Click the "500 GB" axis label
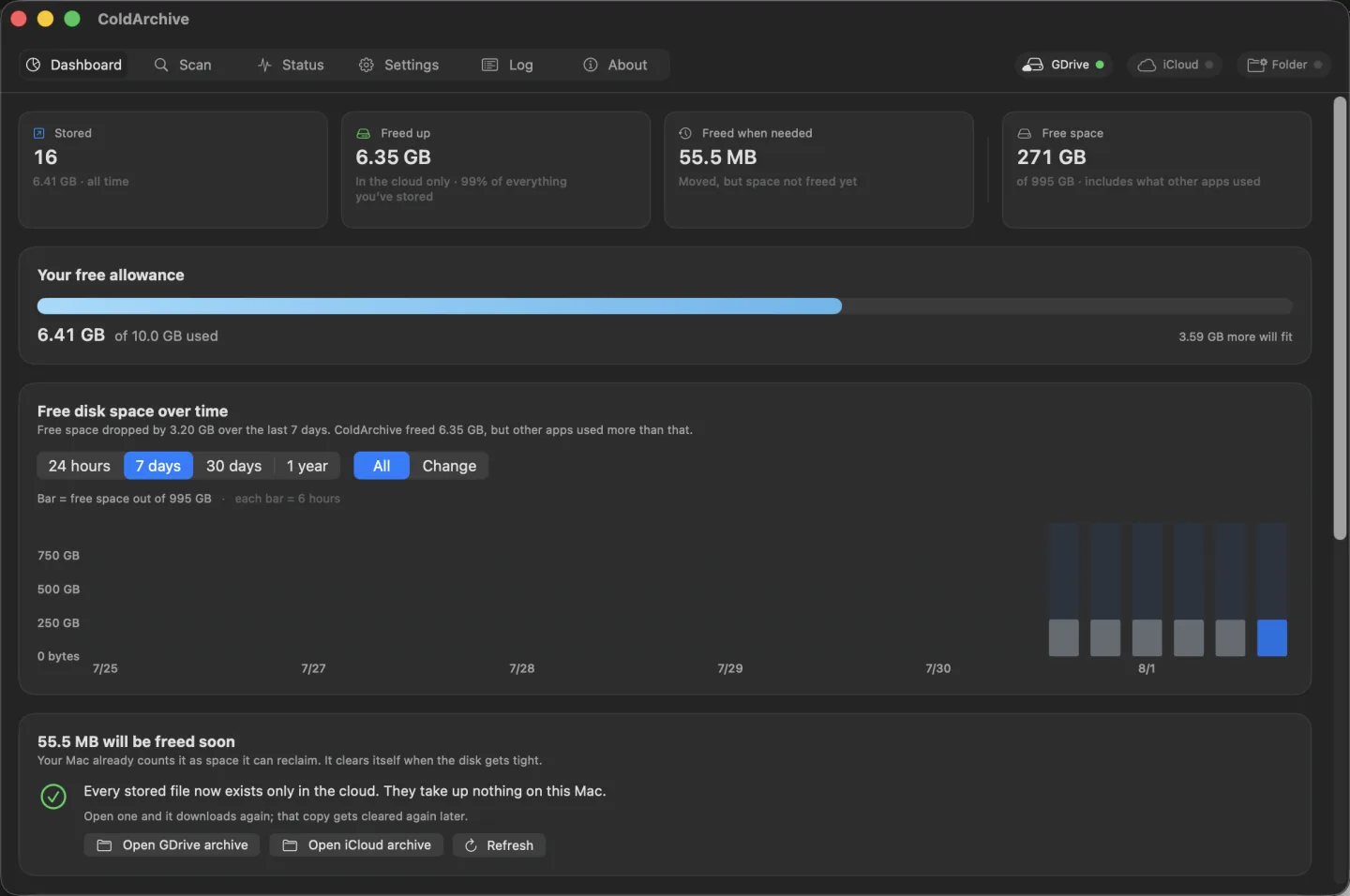Image resolution: width=1350 pixels, height=896 pixels. click(58, 590)
